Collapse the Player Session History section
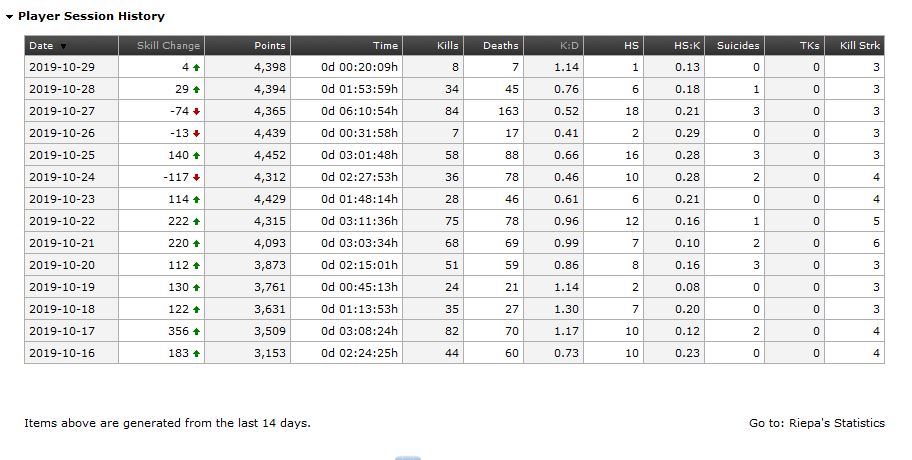Image resolution: width=912 pixels, height=460 pixels. pos(9,17)
